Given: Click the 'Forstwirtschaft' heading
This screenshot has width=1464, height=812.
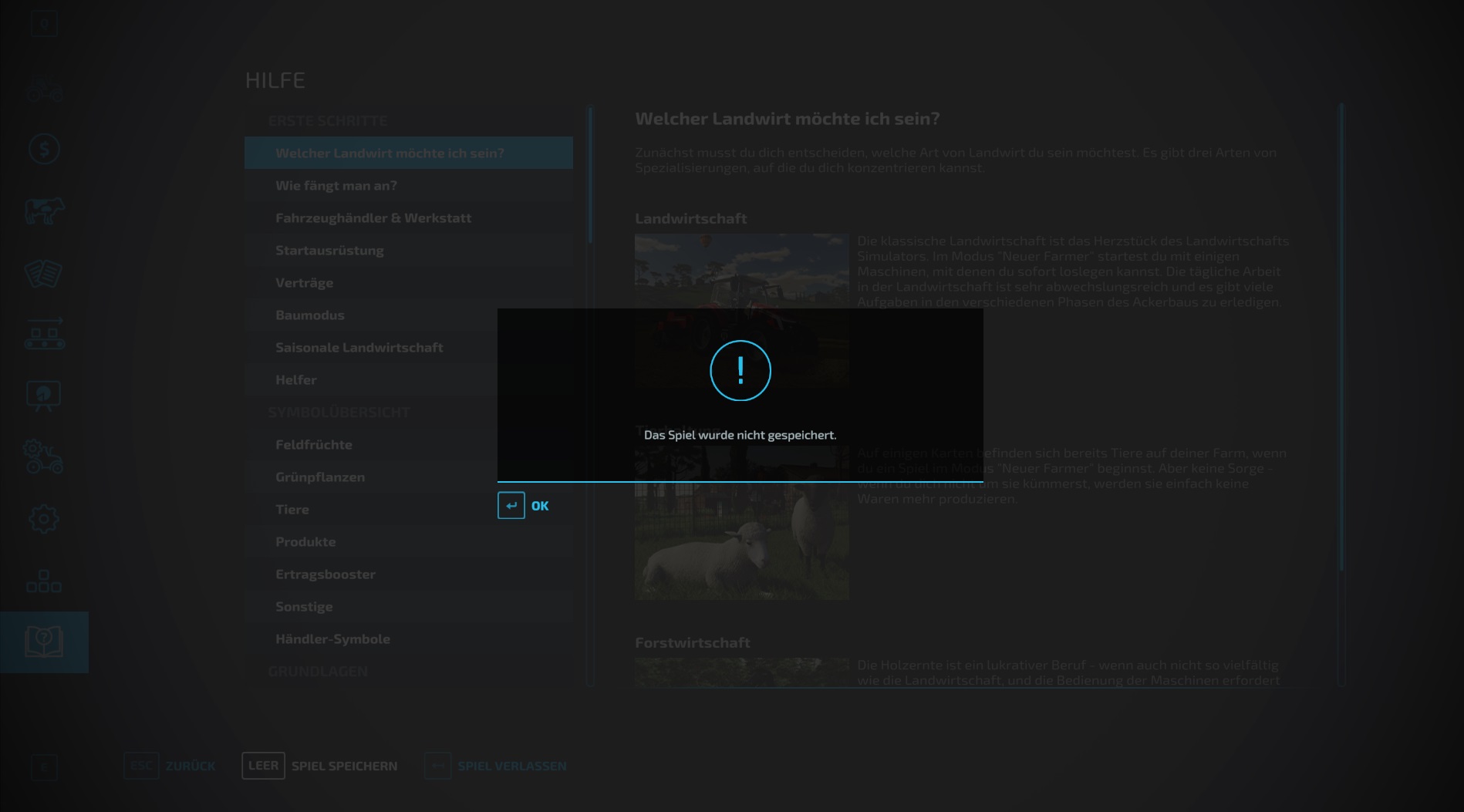Looking at the screenshot, I should click(692, 642).
